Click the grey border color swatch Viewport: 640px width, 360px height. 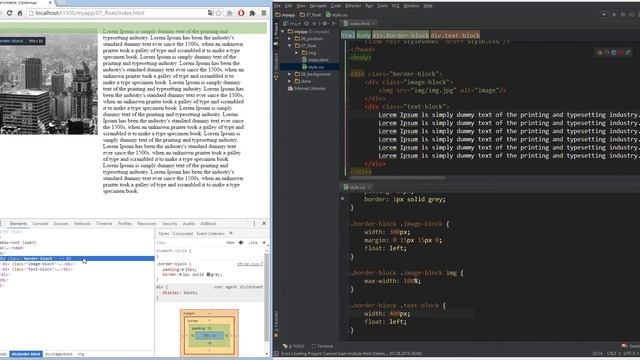click(x=208, y=275)
